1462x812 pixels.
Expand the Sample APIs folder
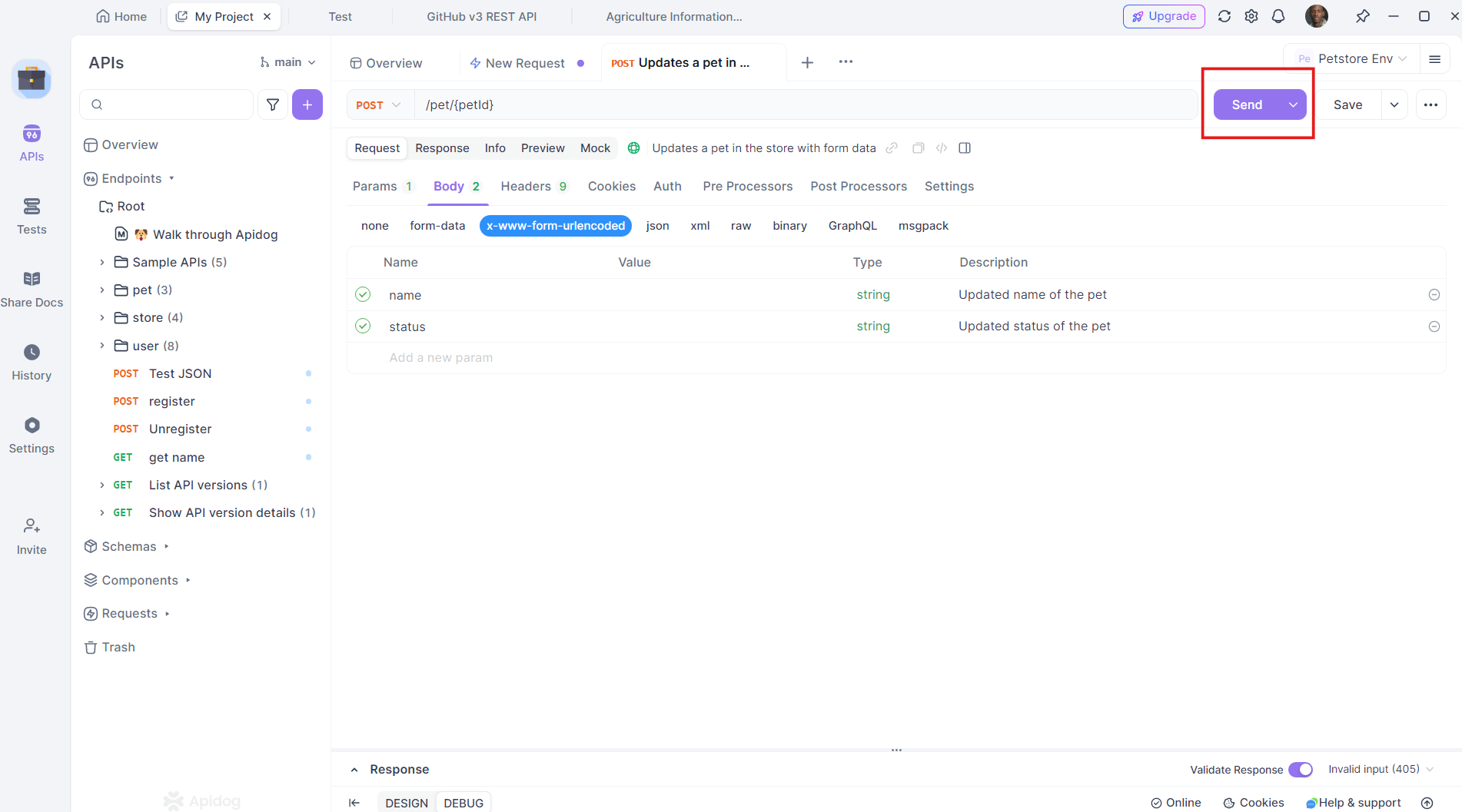click(x=101, y=262)
